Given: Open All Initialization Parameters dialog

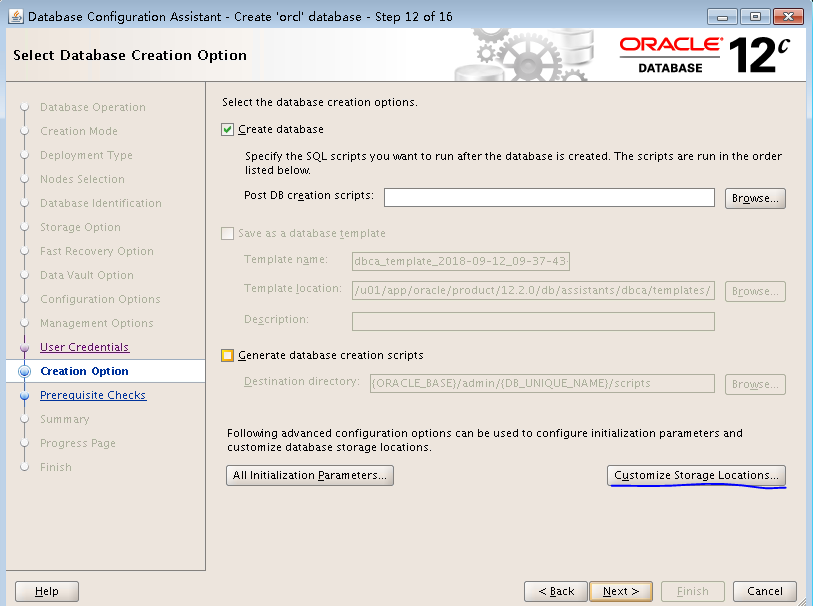Looking at the screenshot, I should (310, 475).
